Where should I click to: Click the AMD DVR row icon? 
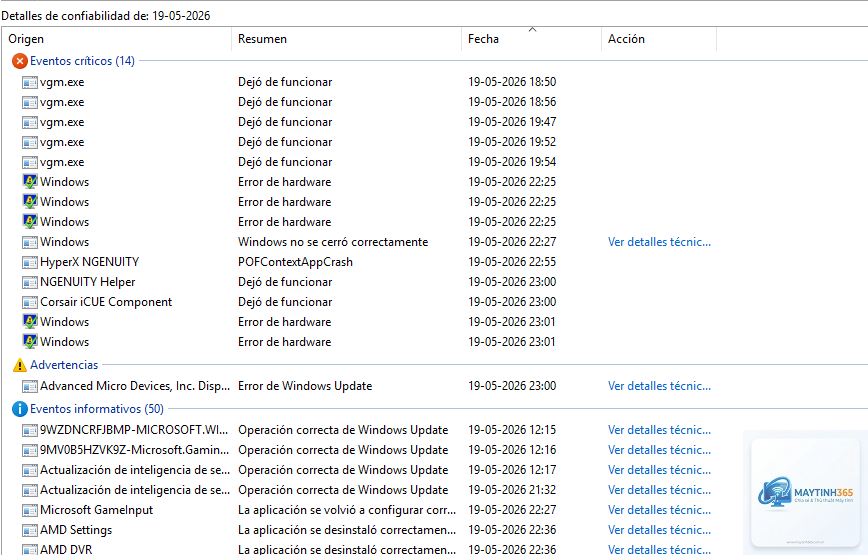(30, 549)
